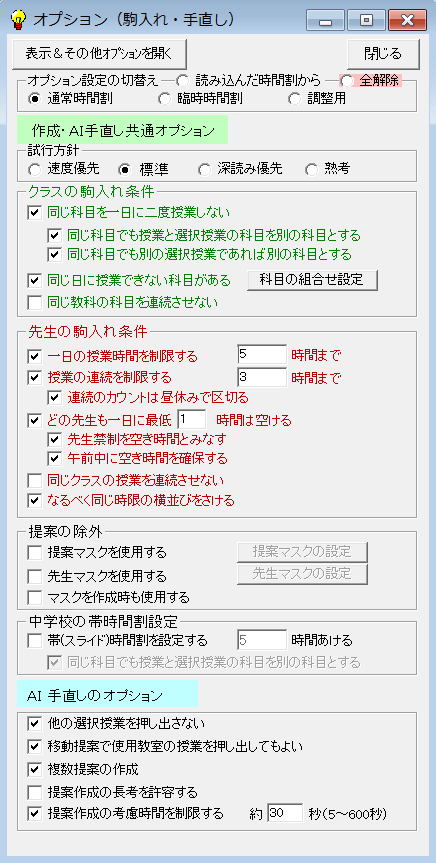The width and height of the screenshot is (436, 863).
Task: Open 科目の組合せ設定 button
Action: (x=313, y=280)
